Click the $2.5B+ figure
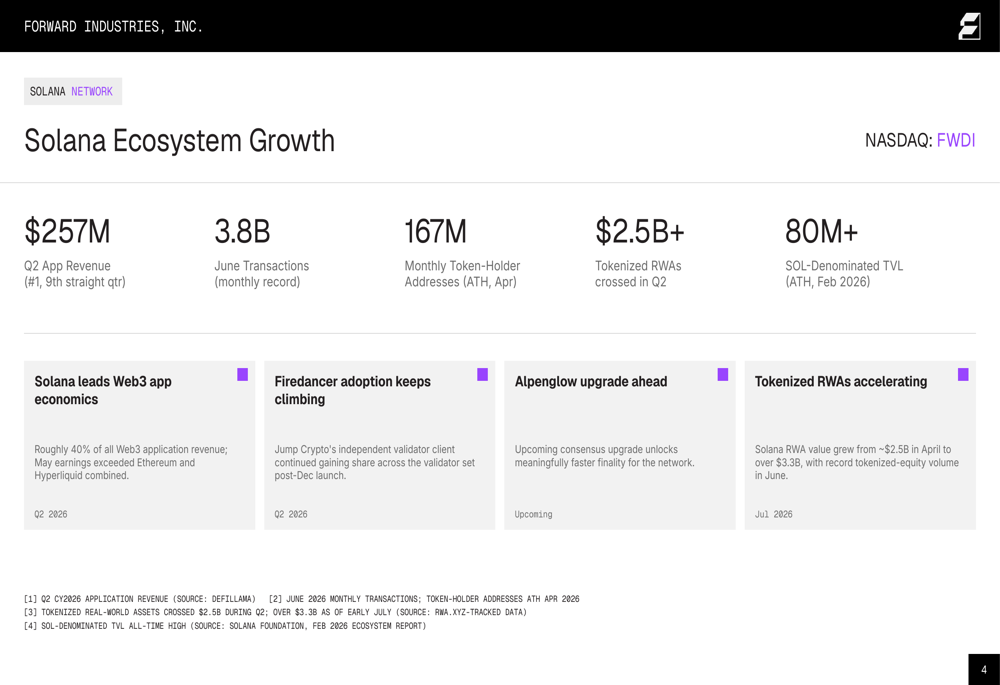This screenshot has height=685, width=1000. tap(640, 231)
